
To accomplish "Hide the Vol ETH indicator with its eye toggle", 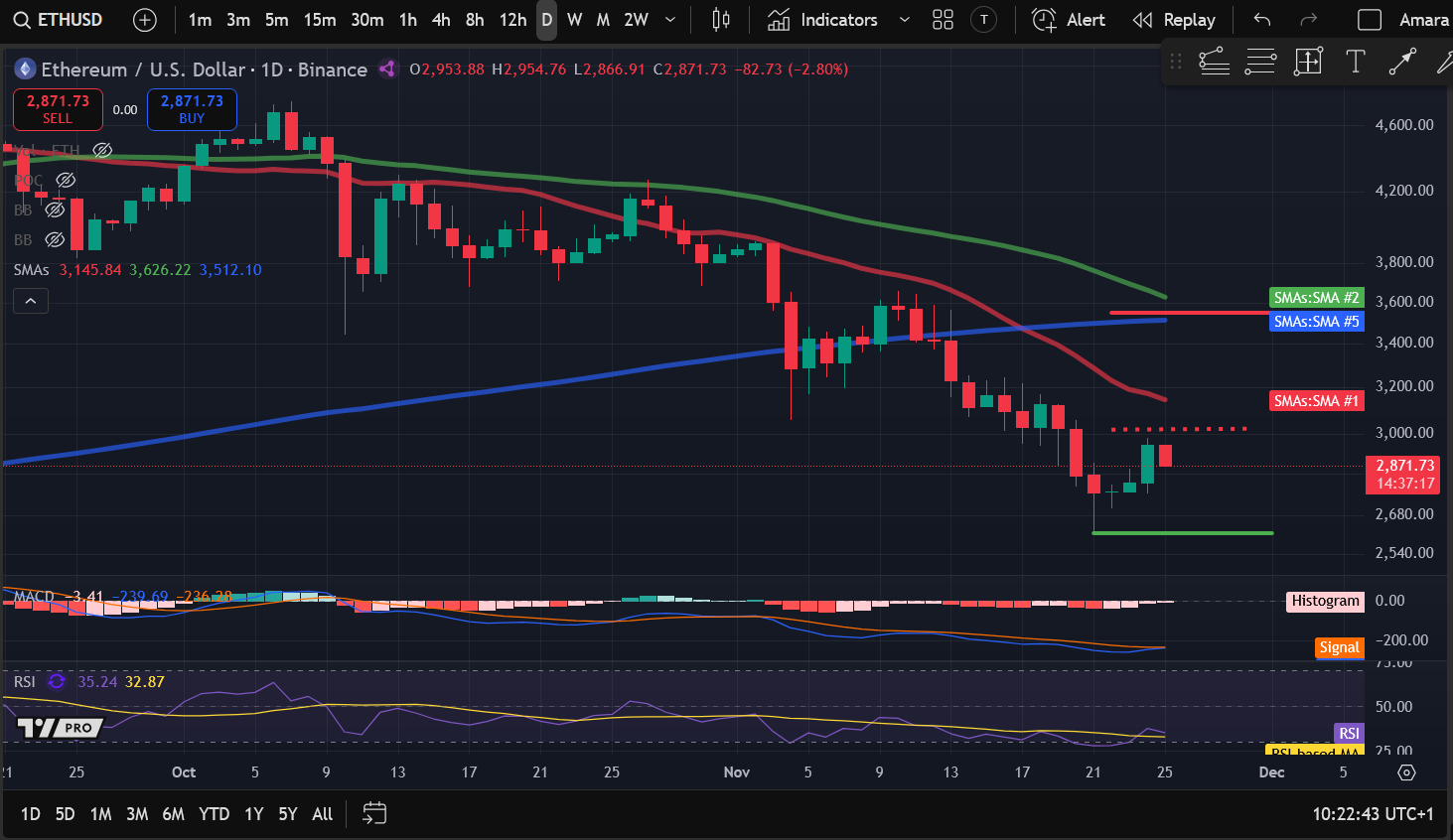I will click(102, 150).
